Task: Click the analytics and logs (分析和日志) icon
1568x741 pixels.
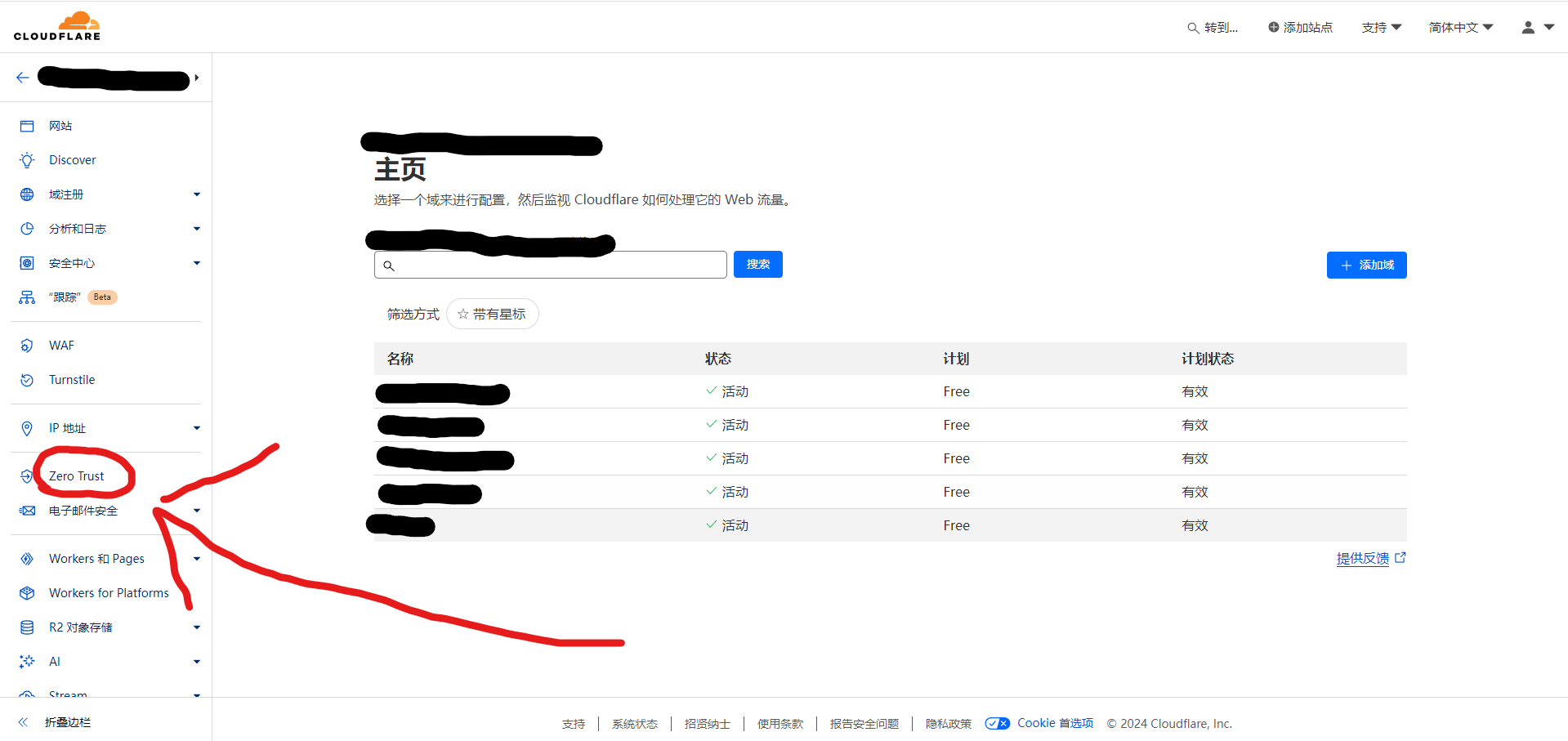Action: (27, 229)
